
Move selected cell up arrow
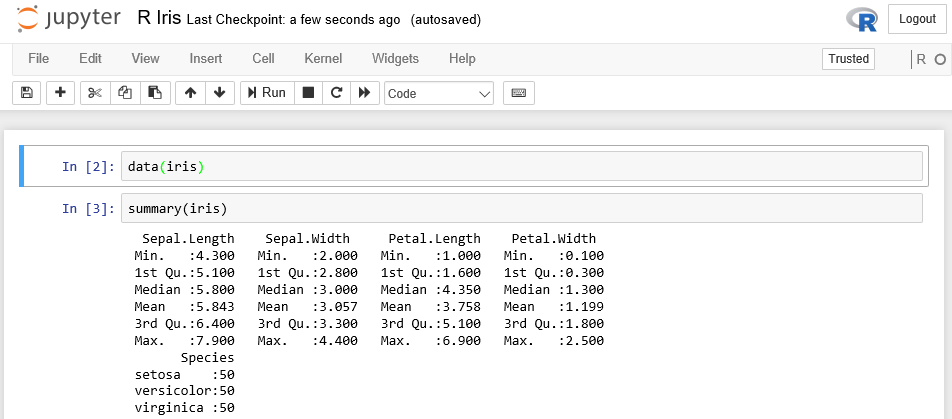pos(190,93)
